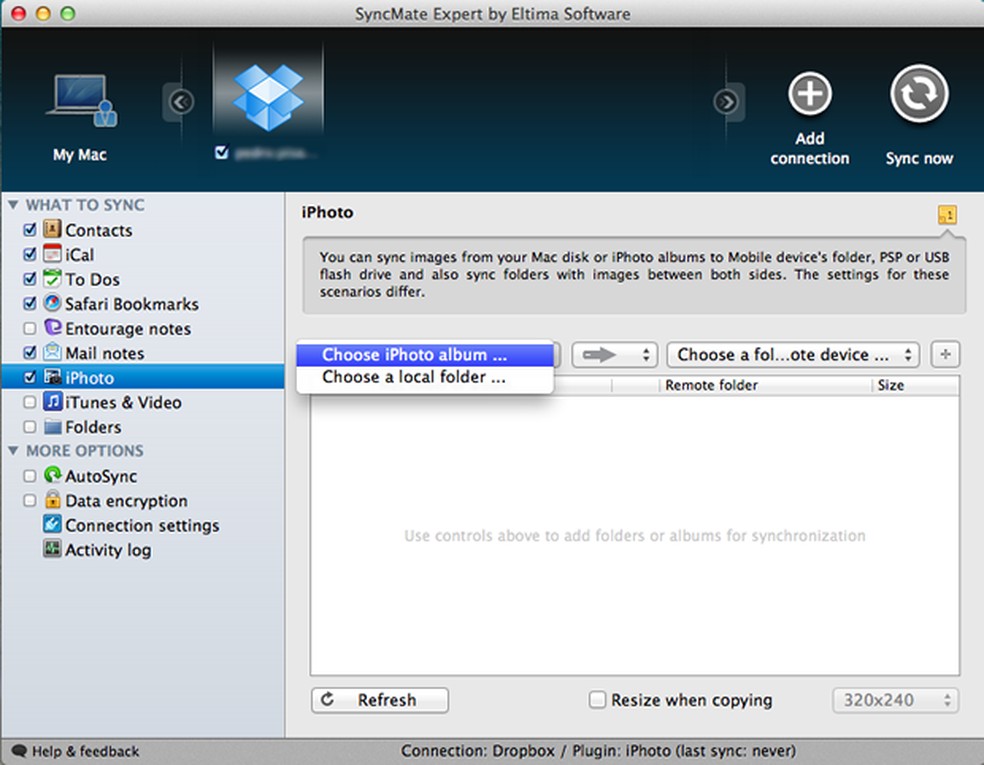Click the Refresh button

click(379, 700)
